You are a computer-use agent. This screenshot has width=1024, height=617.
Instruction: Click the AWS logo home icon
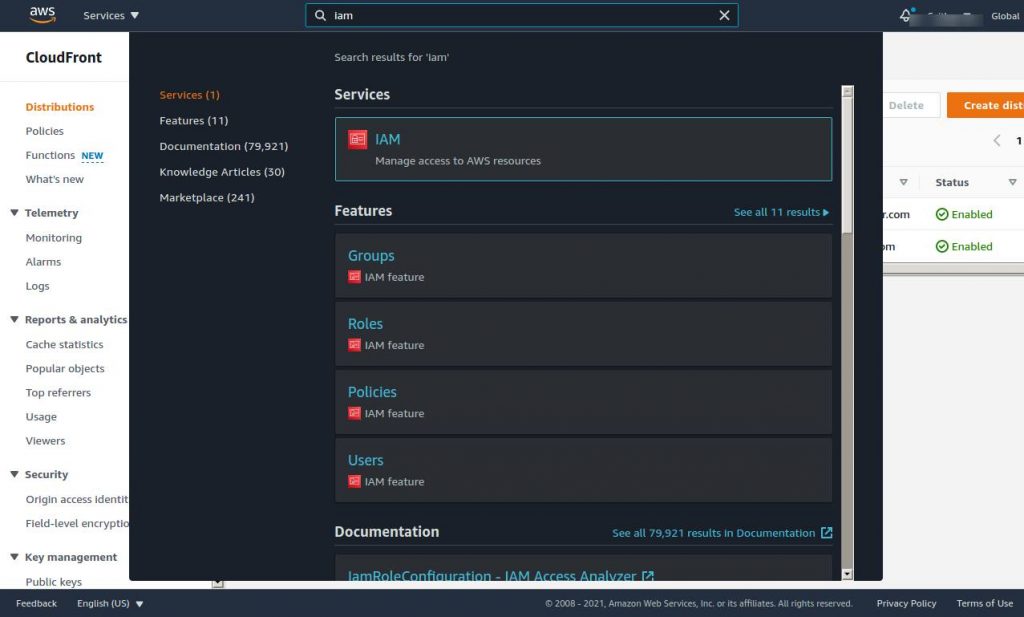(x=42, y=15)
